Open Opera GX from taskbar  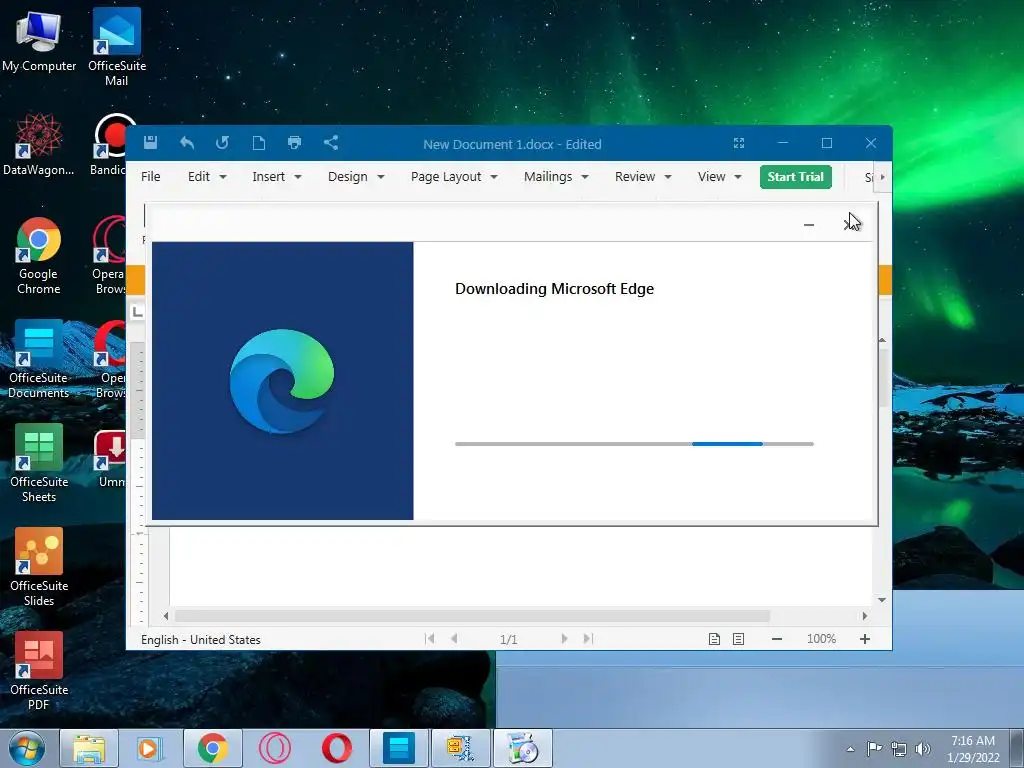point(275,748)
